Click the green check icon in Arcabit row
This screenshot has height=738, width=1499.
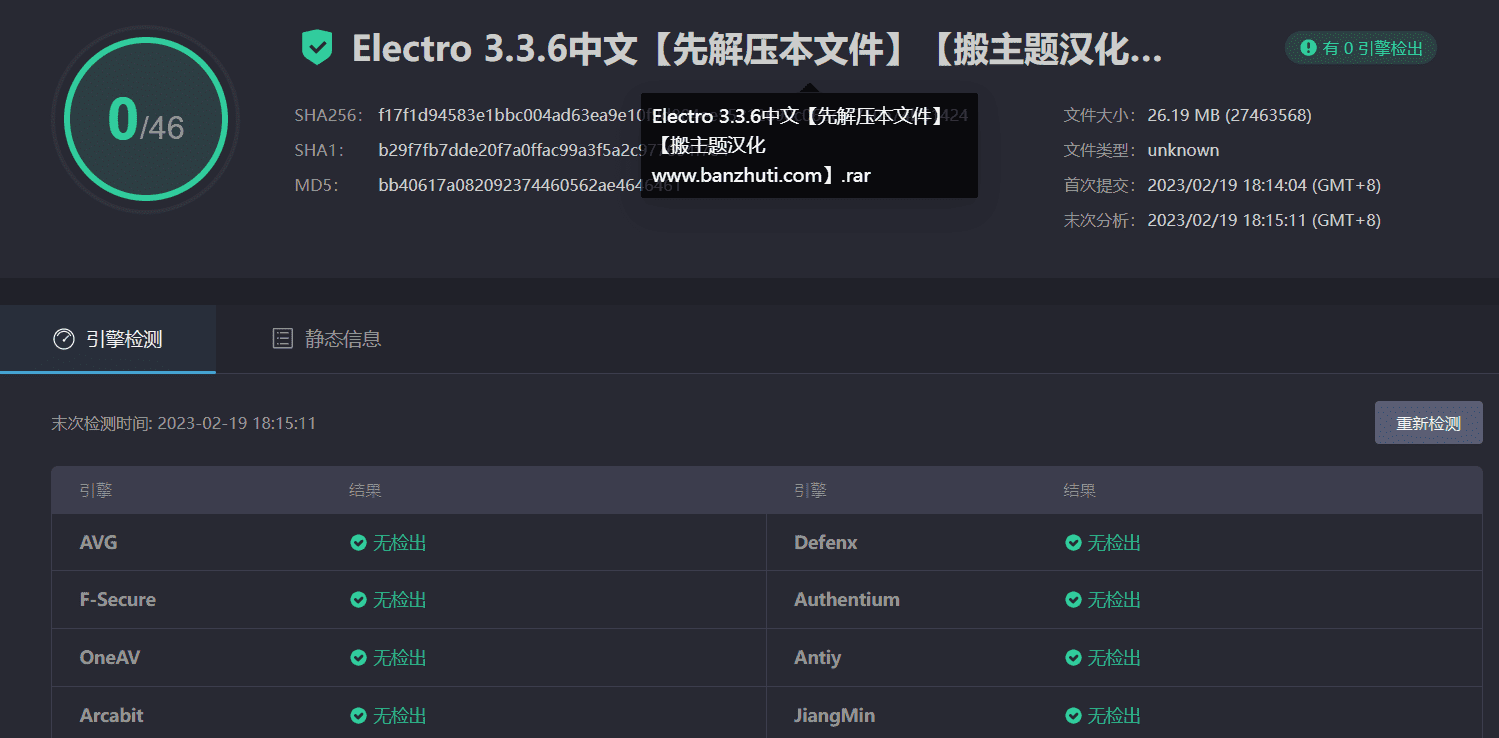point(358,716)
